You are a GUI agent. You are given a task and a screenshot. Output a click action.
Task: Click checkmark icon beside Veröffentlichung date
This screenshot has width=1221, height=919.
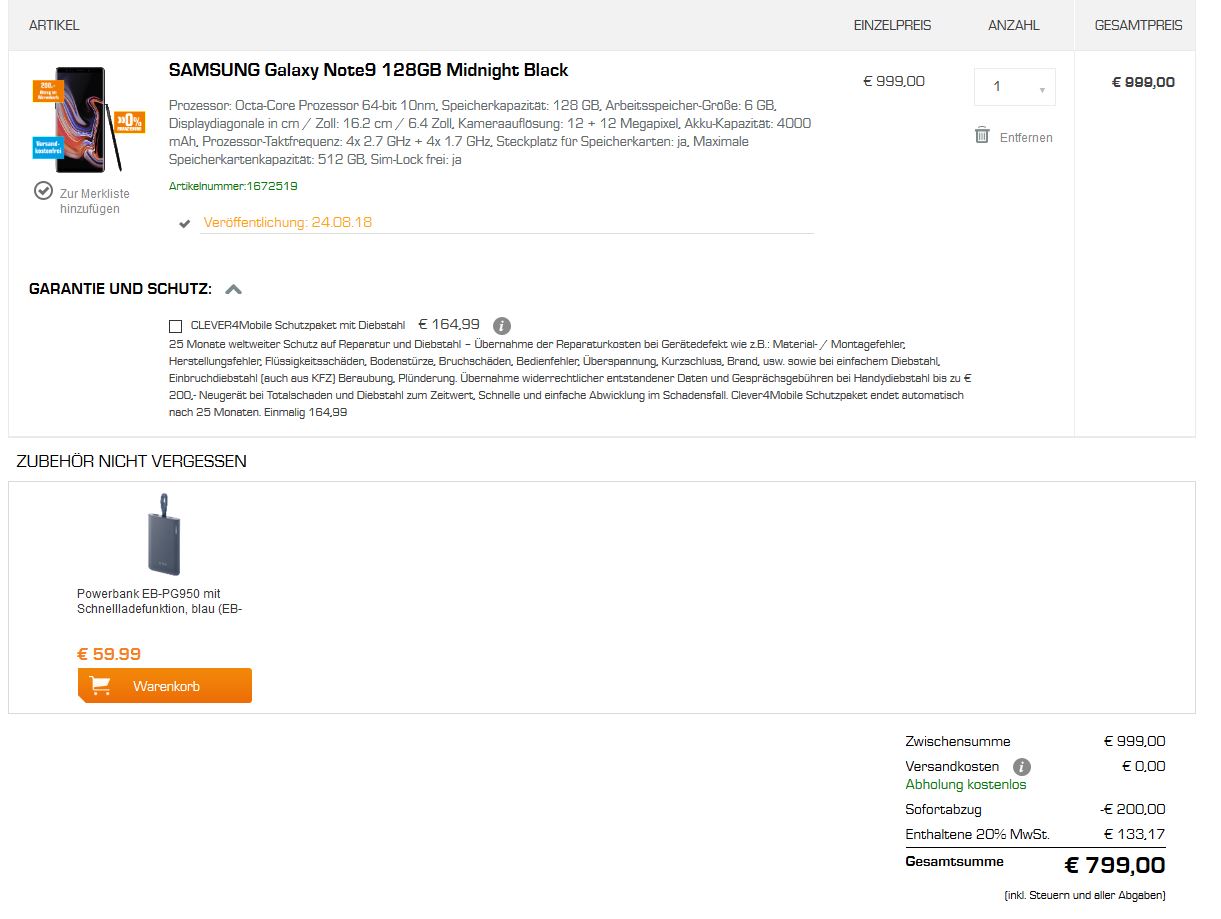click(x=184, y=224)
